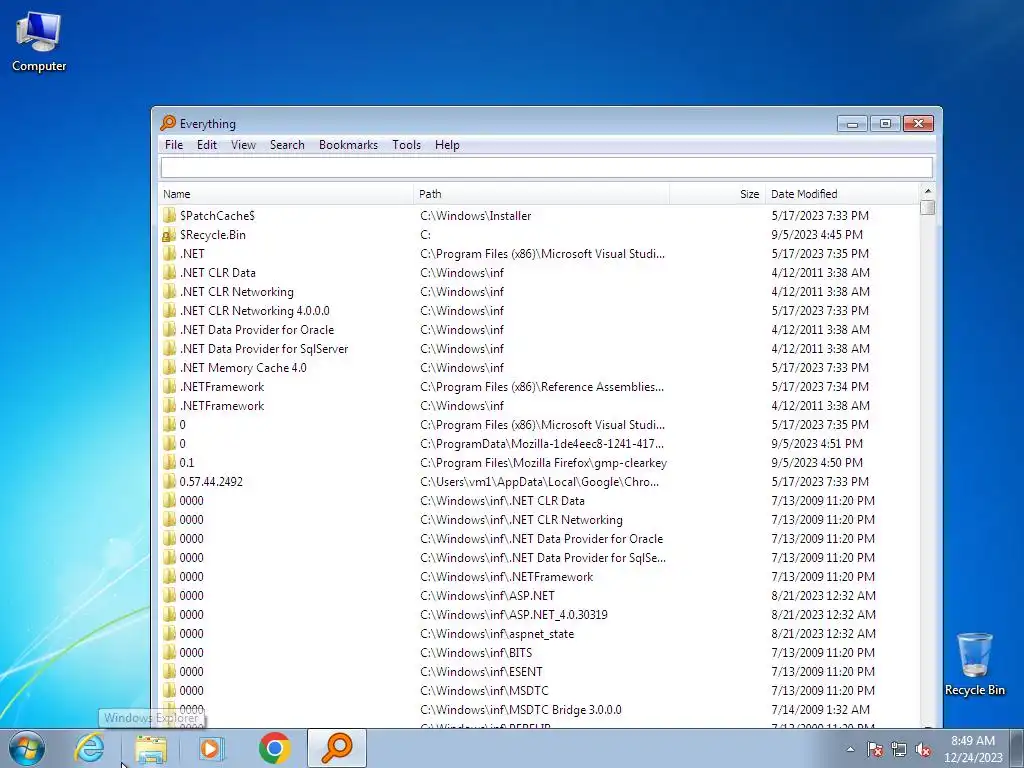Open the Computer desktop icon
1024x768 pixels.
39,42
